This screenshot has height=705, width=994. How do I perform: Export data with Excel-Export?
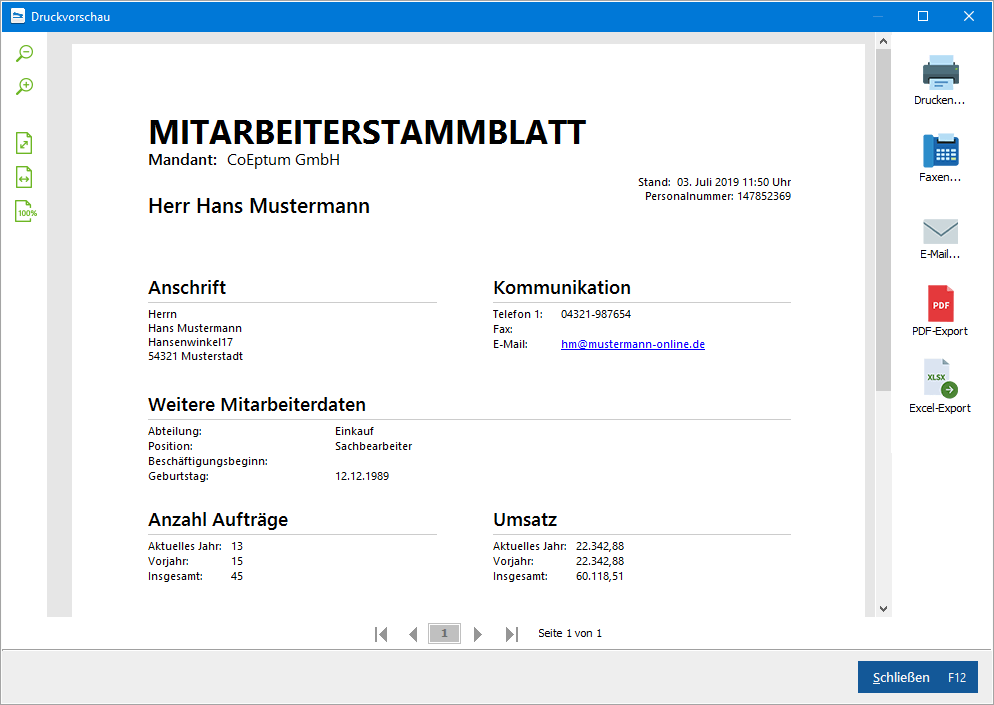[x=939, y=387]
